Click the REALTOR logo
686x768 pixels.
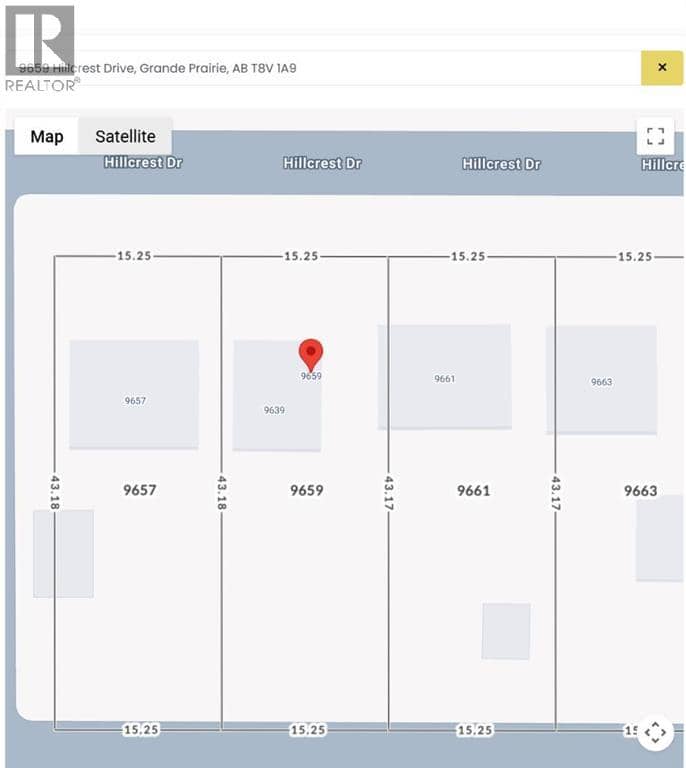point(41,48)
